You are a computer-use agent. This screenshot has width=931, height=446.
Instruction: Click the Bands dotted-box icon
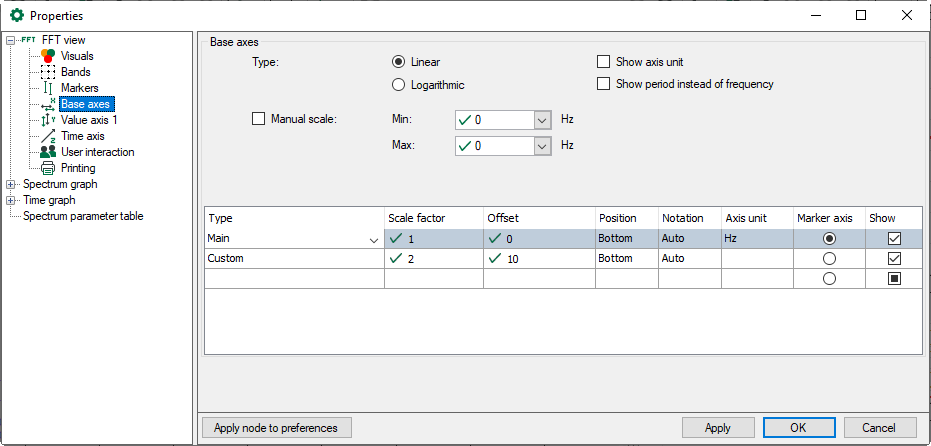click(x=47, y=72)
